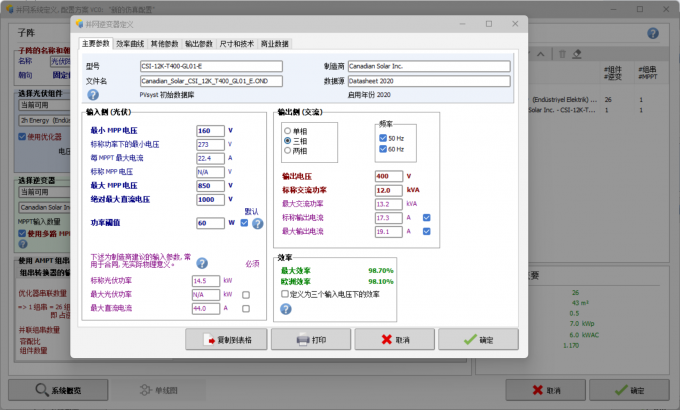Enable 定义为三个输入电压下的效率 checkbox
The image size is (680, 410).
click(286, 295)
